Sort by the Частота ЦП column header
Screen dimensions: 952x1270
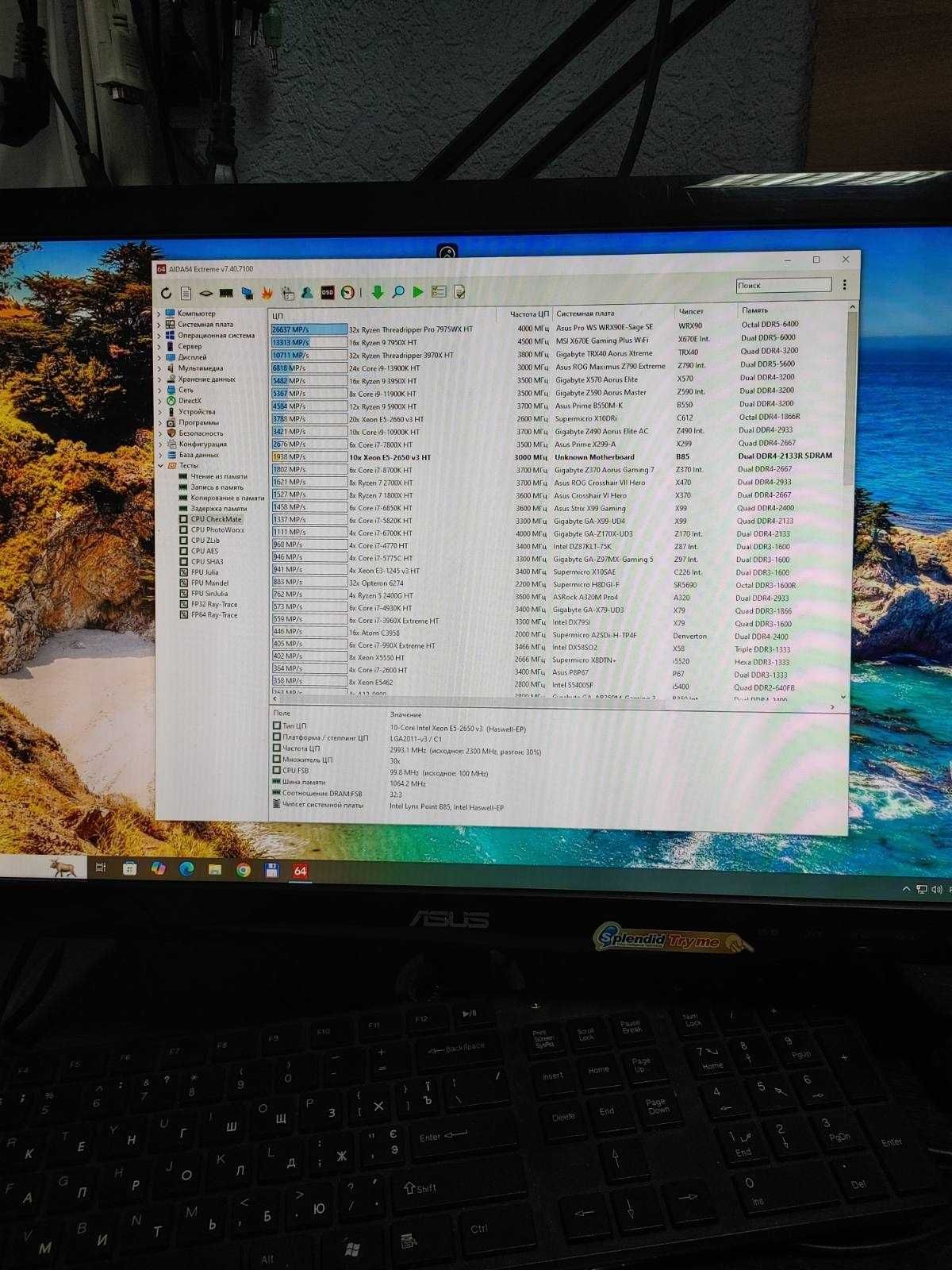pyautogui.click(x=524, y=314)
